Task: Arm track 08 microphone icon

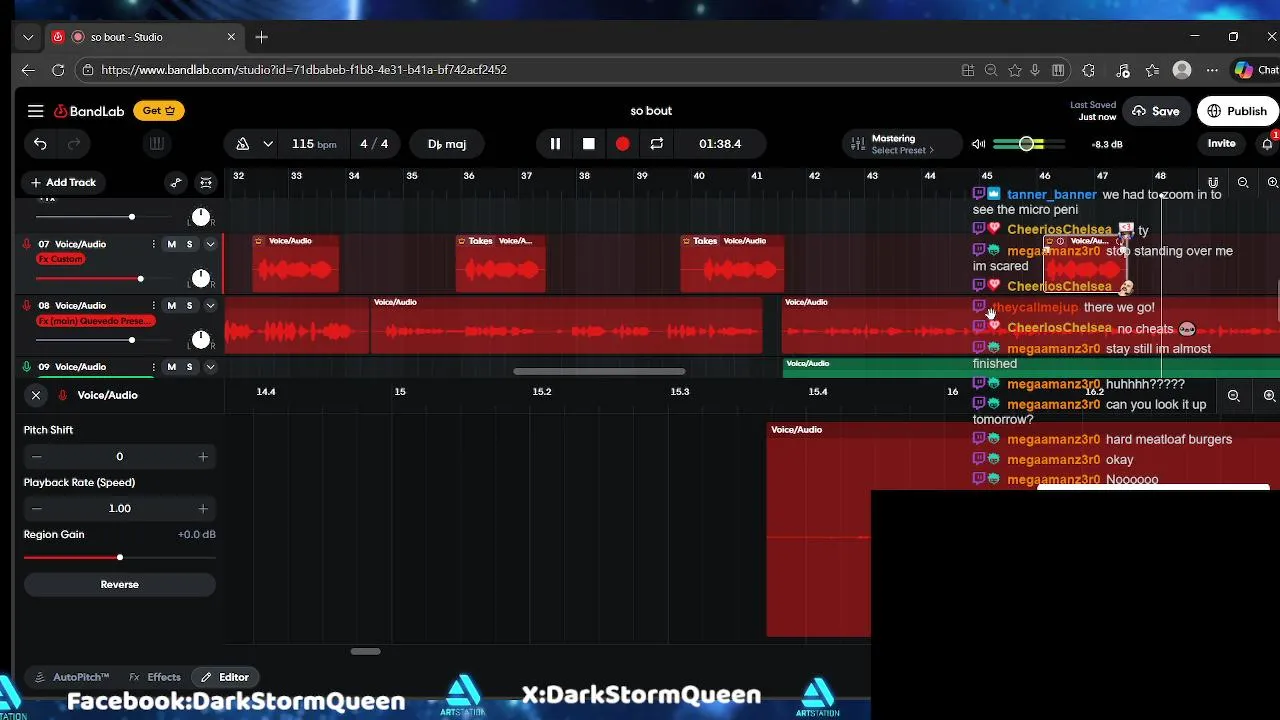Action: tap(27, 305)
